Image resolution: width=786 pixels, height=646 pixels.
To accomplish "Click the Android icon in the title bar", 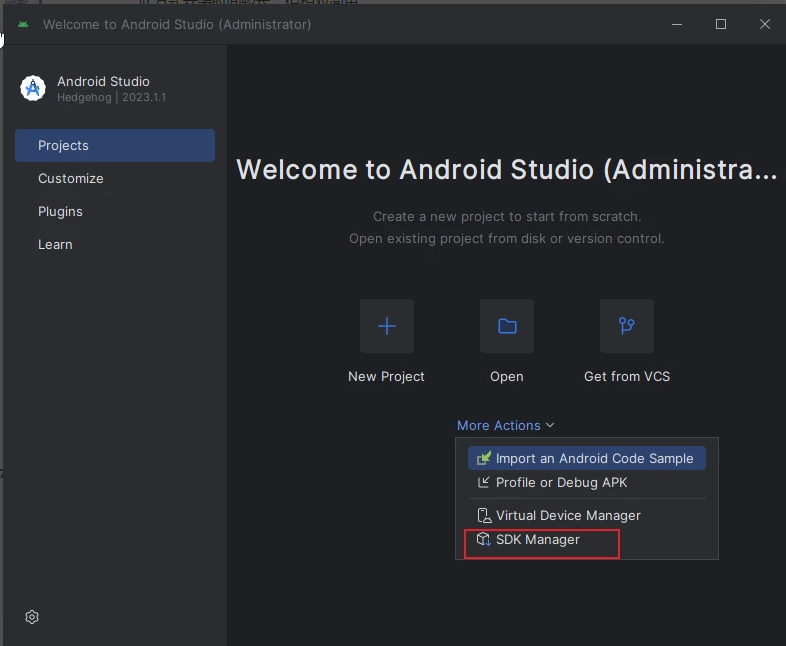I will (23, 24).
